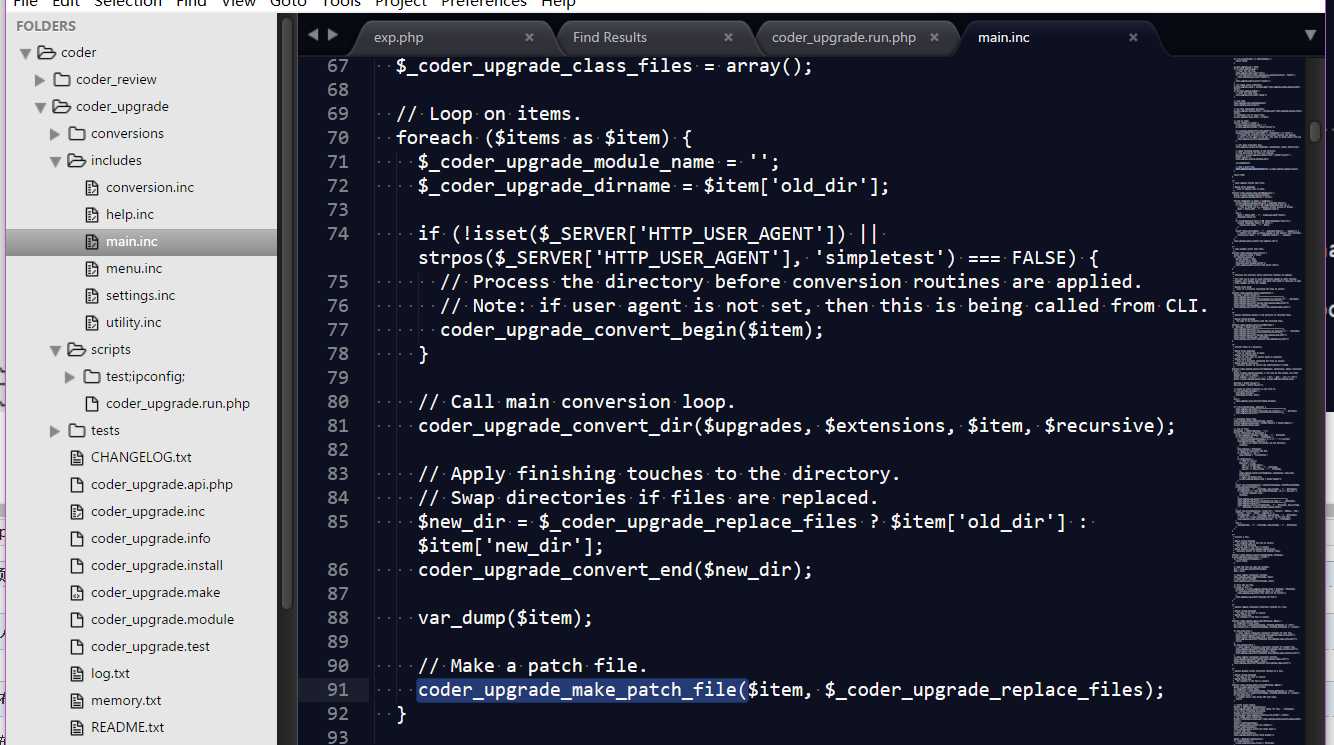Screen dimensions: 1334x745
Task: Click the code minimap
Action: pyautogui.click(x=1267, y=400)
